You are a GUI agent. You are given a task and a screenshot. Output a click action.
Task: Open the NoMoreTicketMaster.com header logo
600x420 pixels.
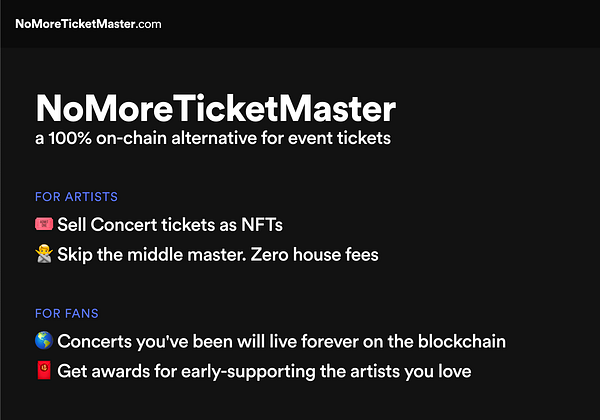click(x=88, y=23)
